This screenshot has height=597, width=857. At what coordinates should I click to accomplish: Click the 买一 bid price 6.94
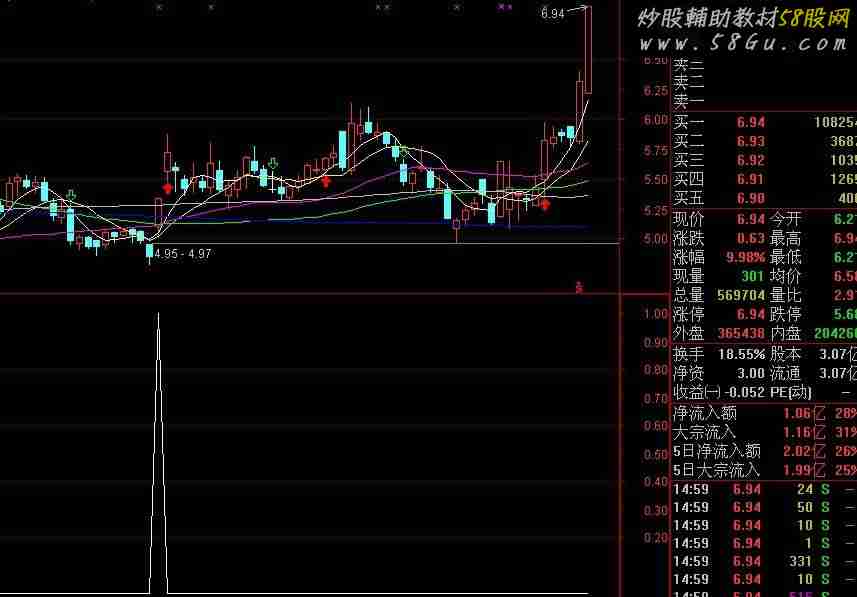(750, 122)
